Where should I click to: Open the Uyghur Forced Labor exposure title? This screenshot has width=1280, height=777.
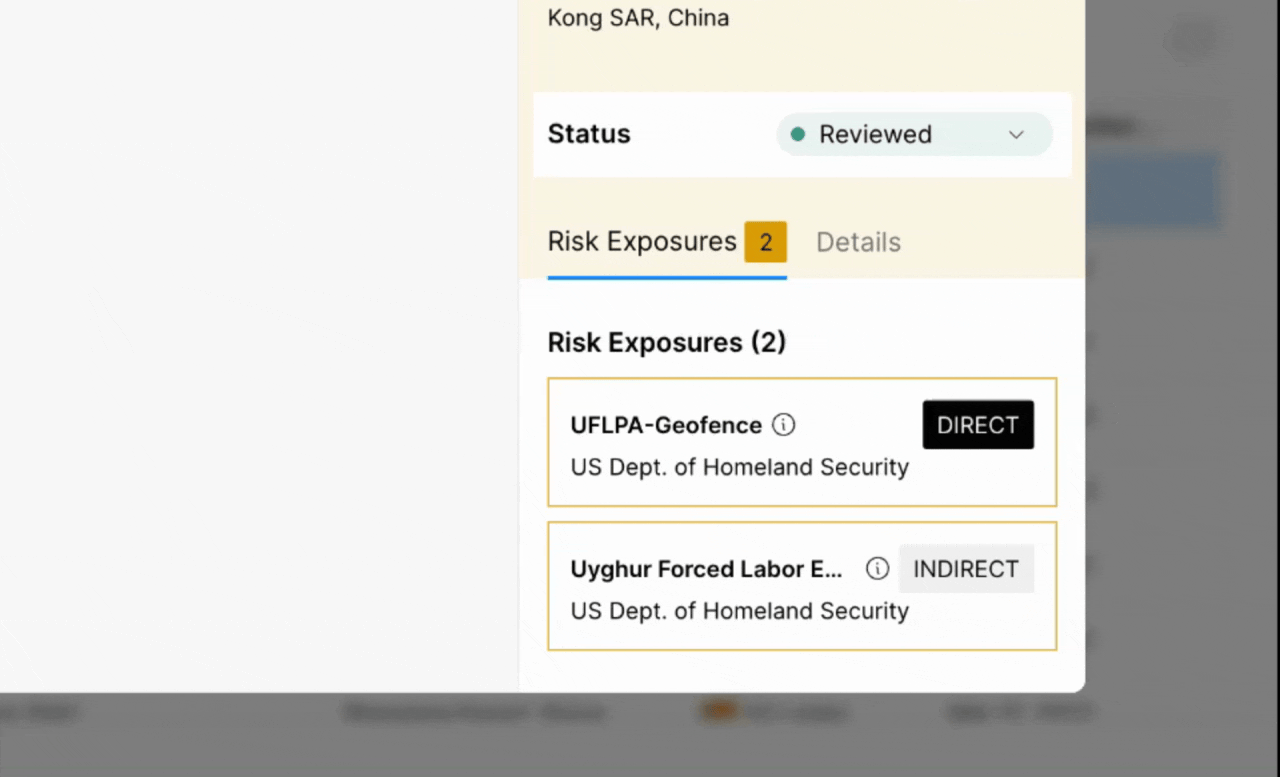[706, 569]
